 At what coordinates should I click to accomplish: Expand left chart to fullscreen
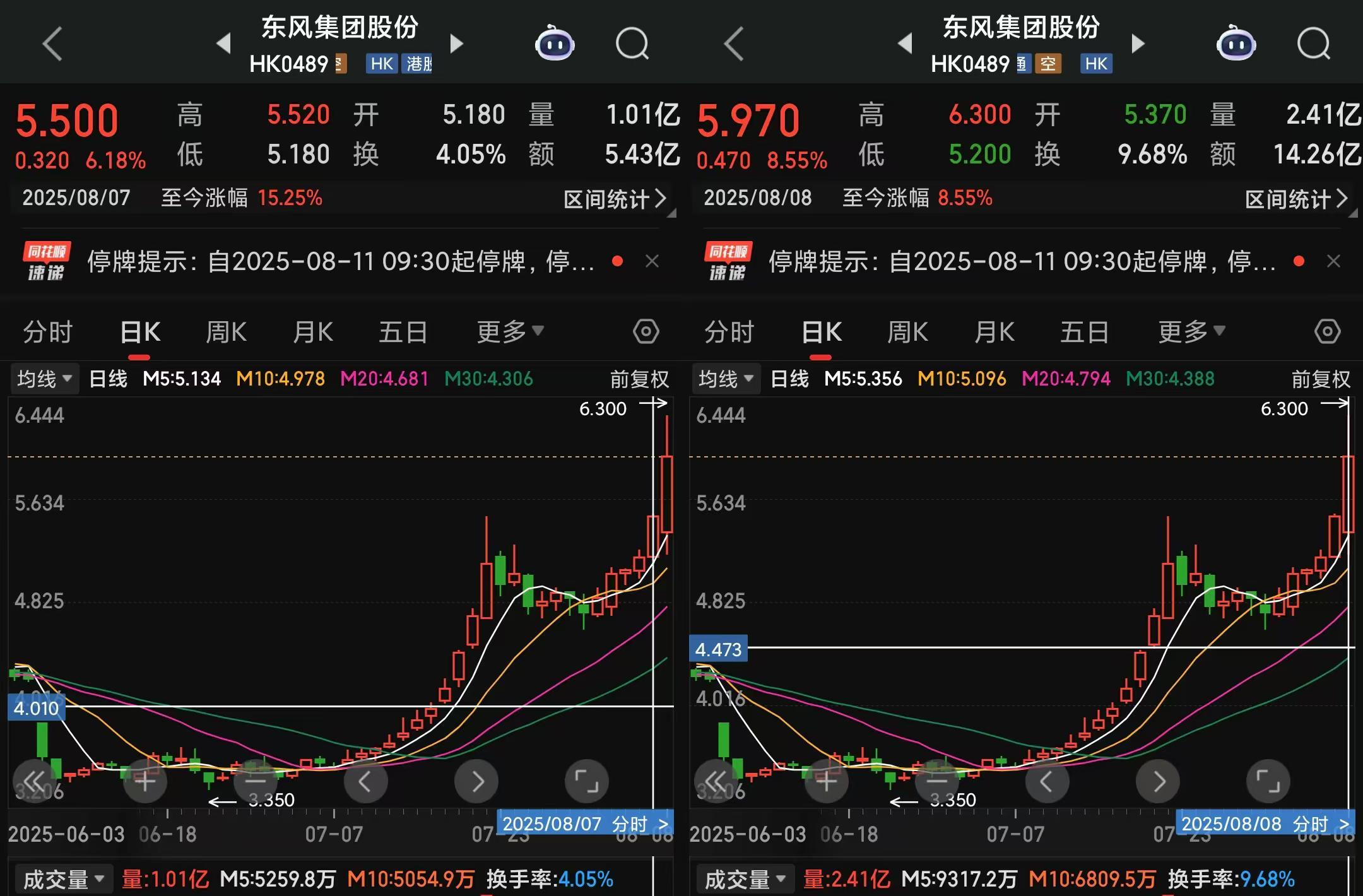tap(587, 781)
